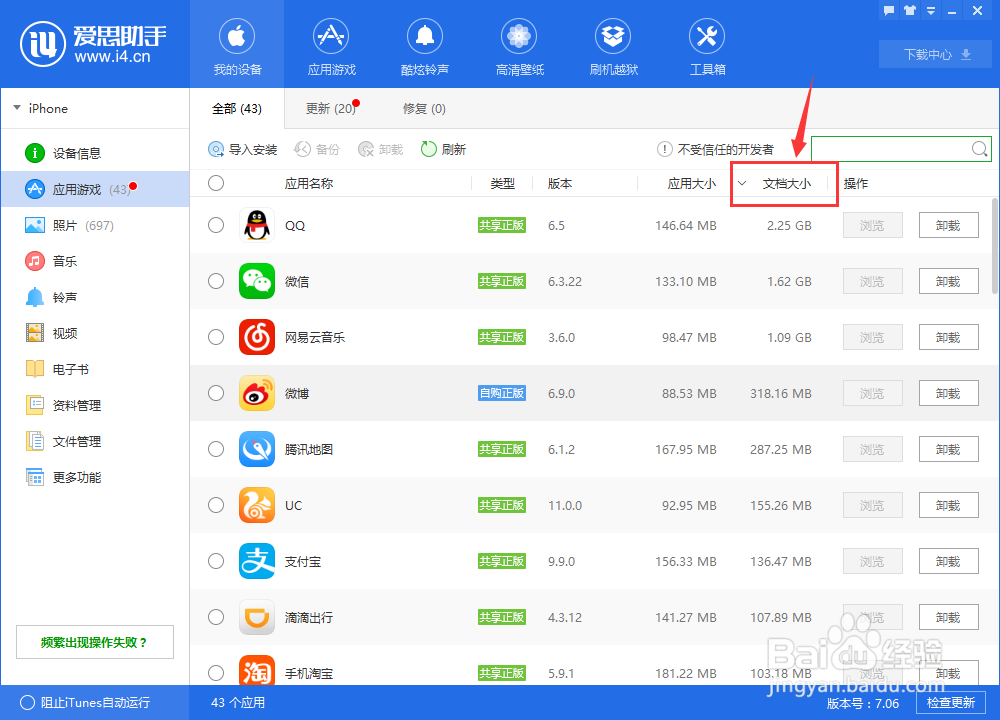Switch to the 全部 (43) tab
Screen dimensions: 1000x720
(237, 109)
